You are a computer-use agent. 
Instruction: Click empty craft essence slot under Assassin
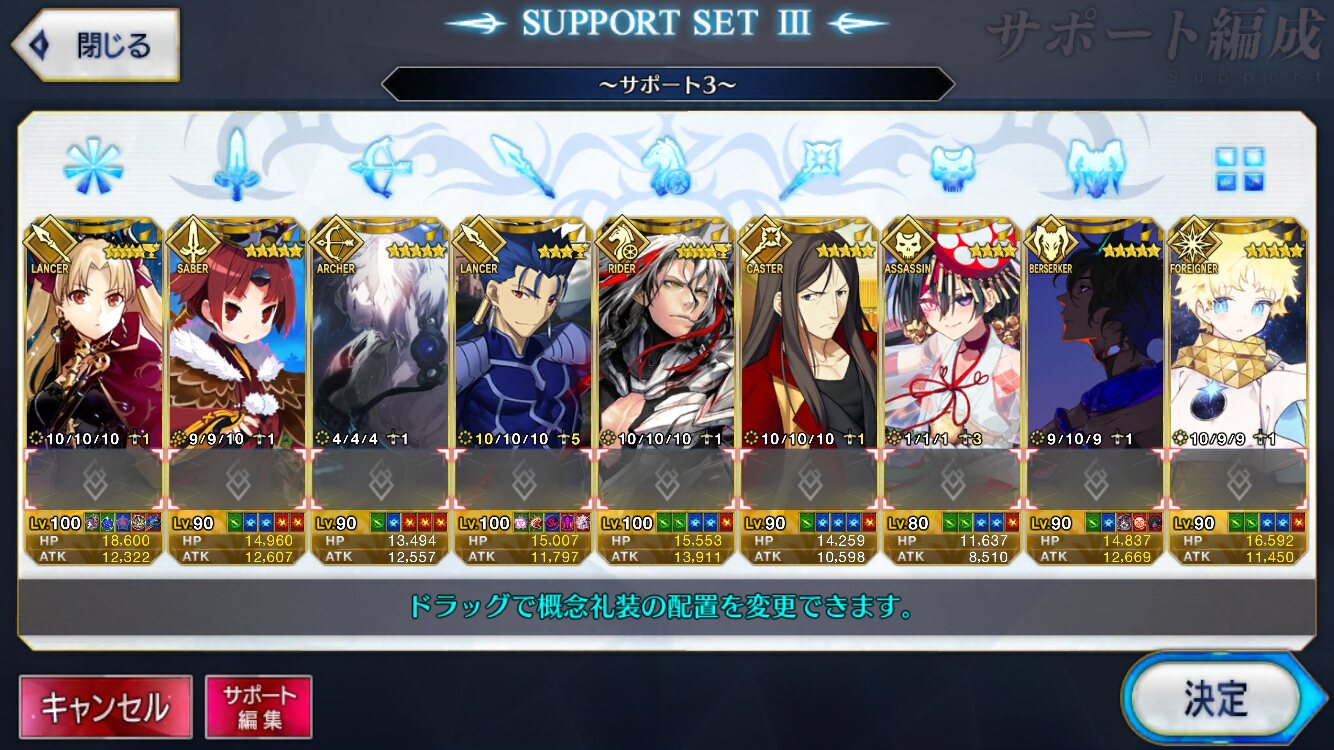click(x=953, y=480)
